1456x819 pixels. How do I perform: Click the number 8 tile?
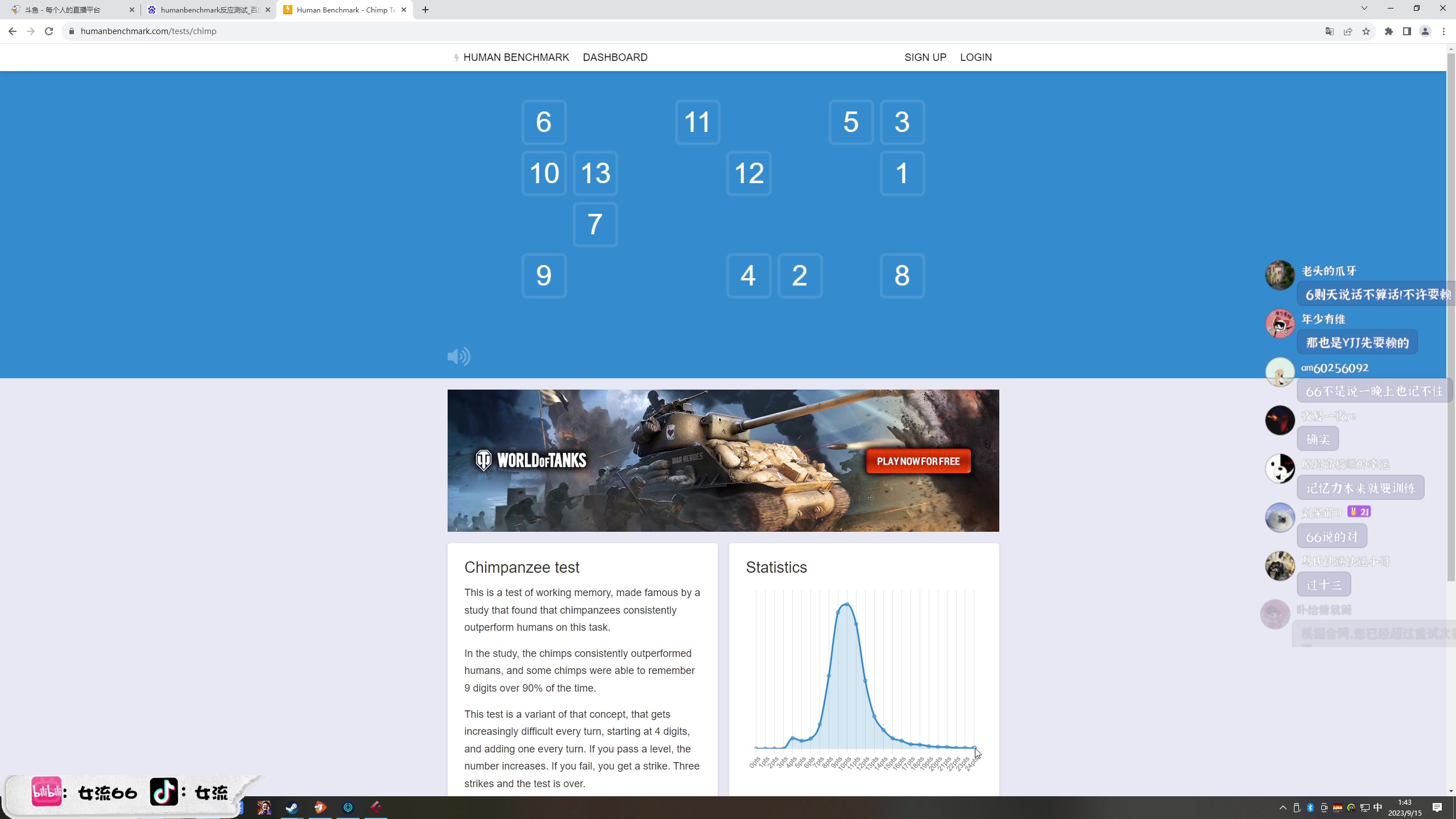[901, 276]
